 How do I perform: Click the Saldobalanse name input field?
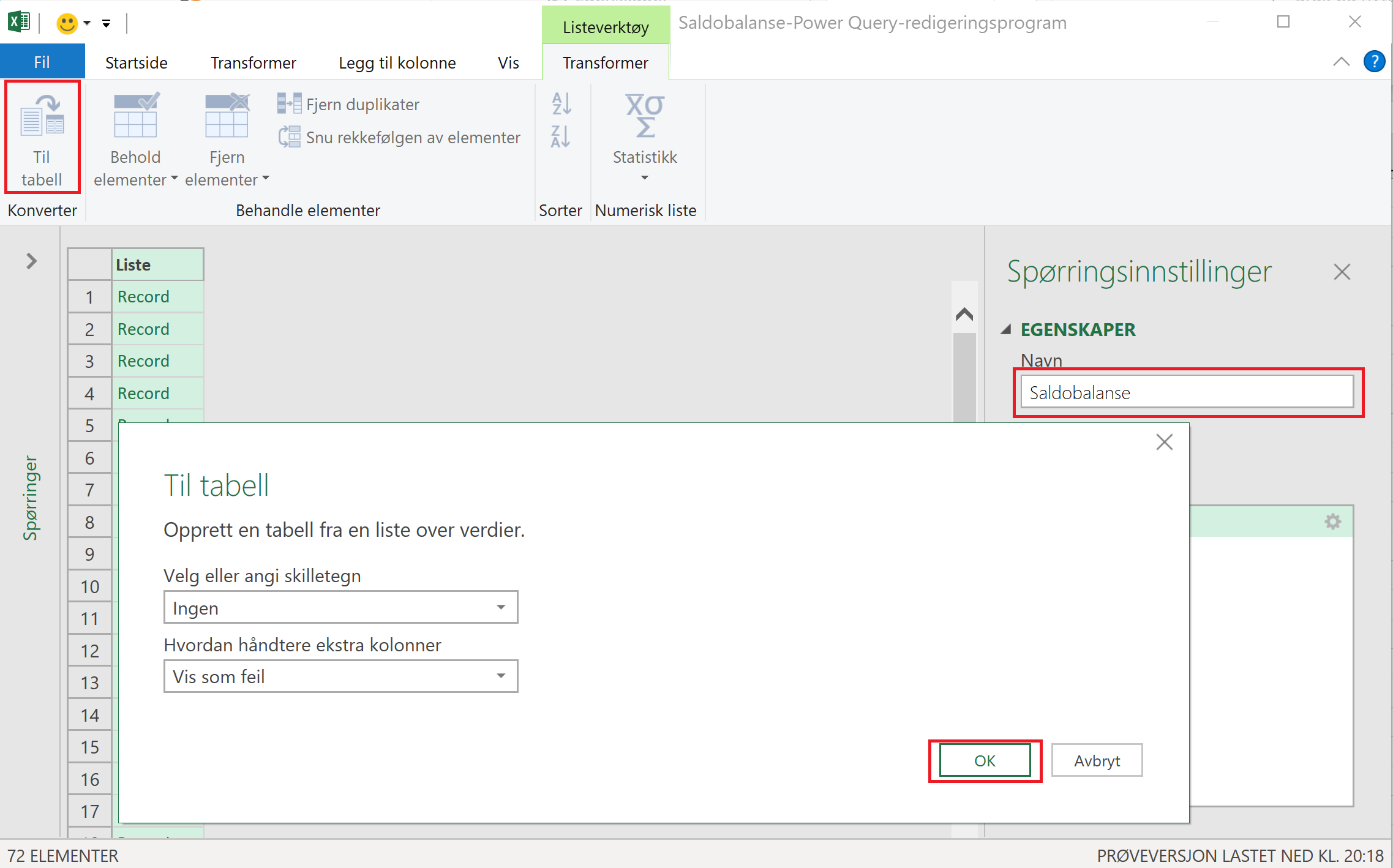pyautogui.click(x=1186, y=392)
